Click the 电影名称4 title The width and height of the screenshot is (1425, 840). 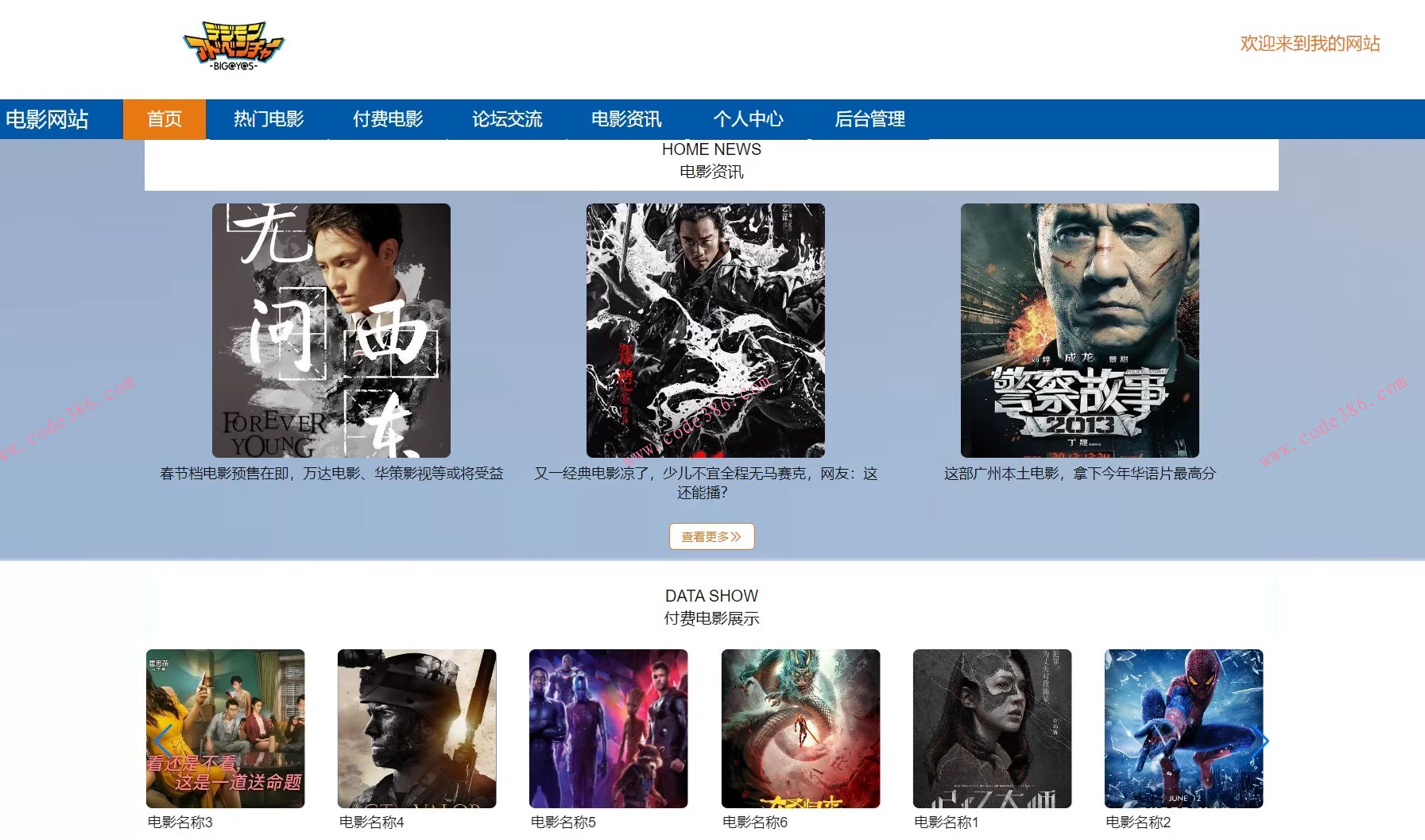(x=372, y=823)
